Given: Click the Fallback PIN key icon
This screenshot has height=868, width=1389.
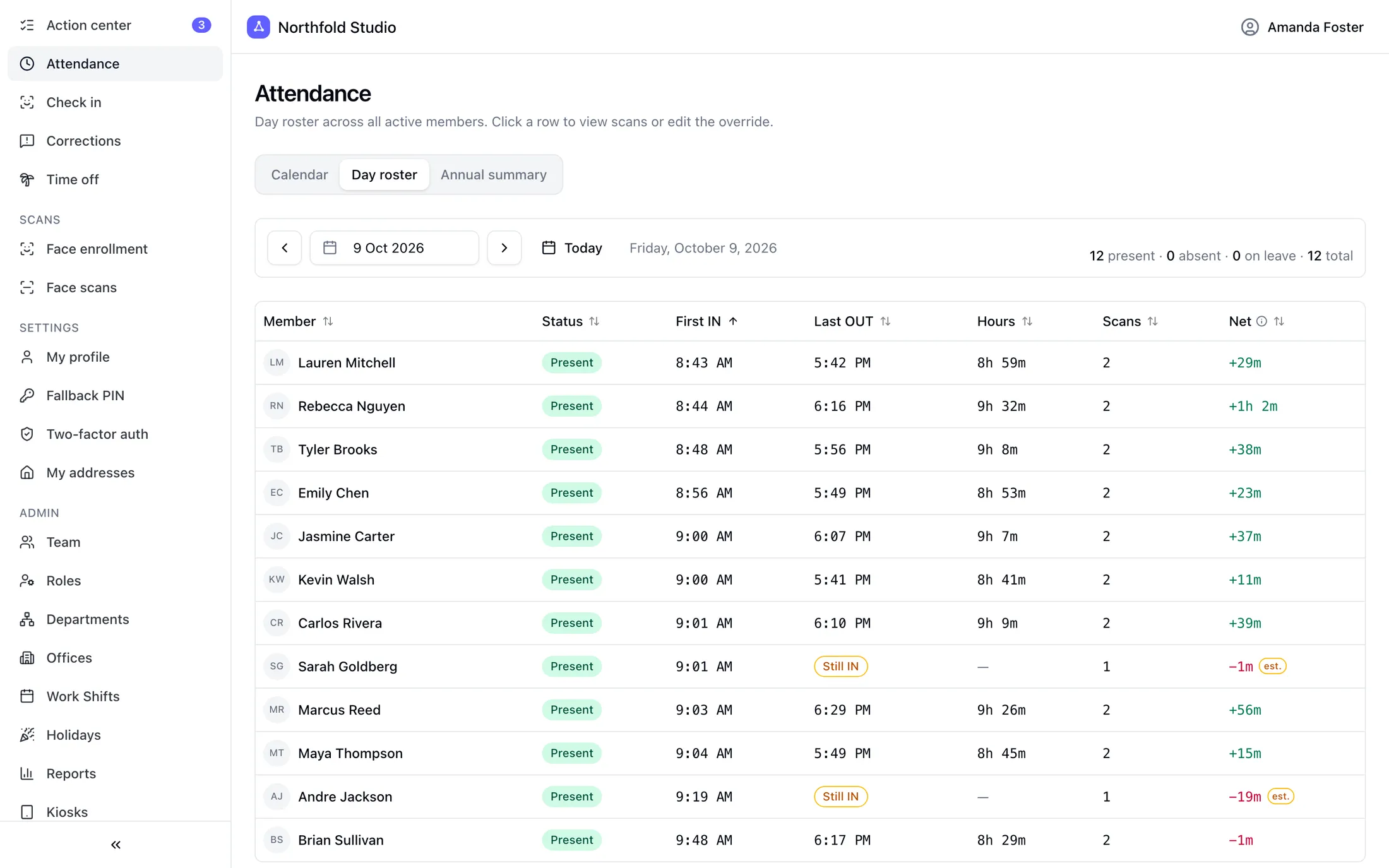Looking at the screenshot, I should 27,395.
